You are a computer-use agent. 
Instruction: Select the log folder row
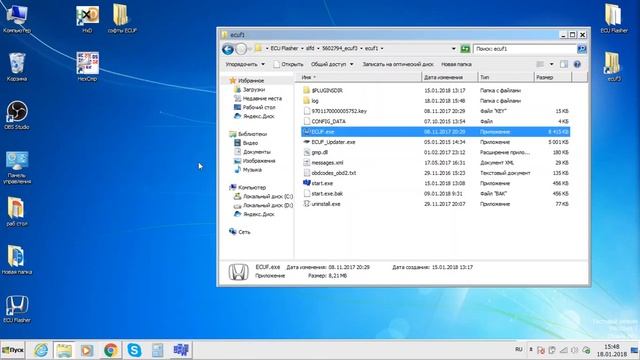click(436, 100)
